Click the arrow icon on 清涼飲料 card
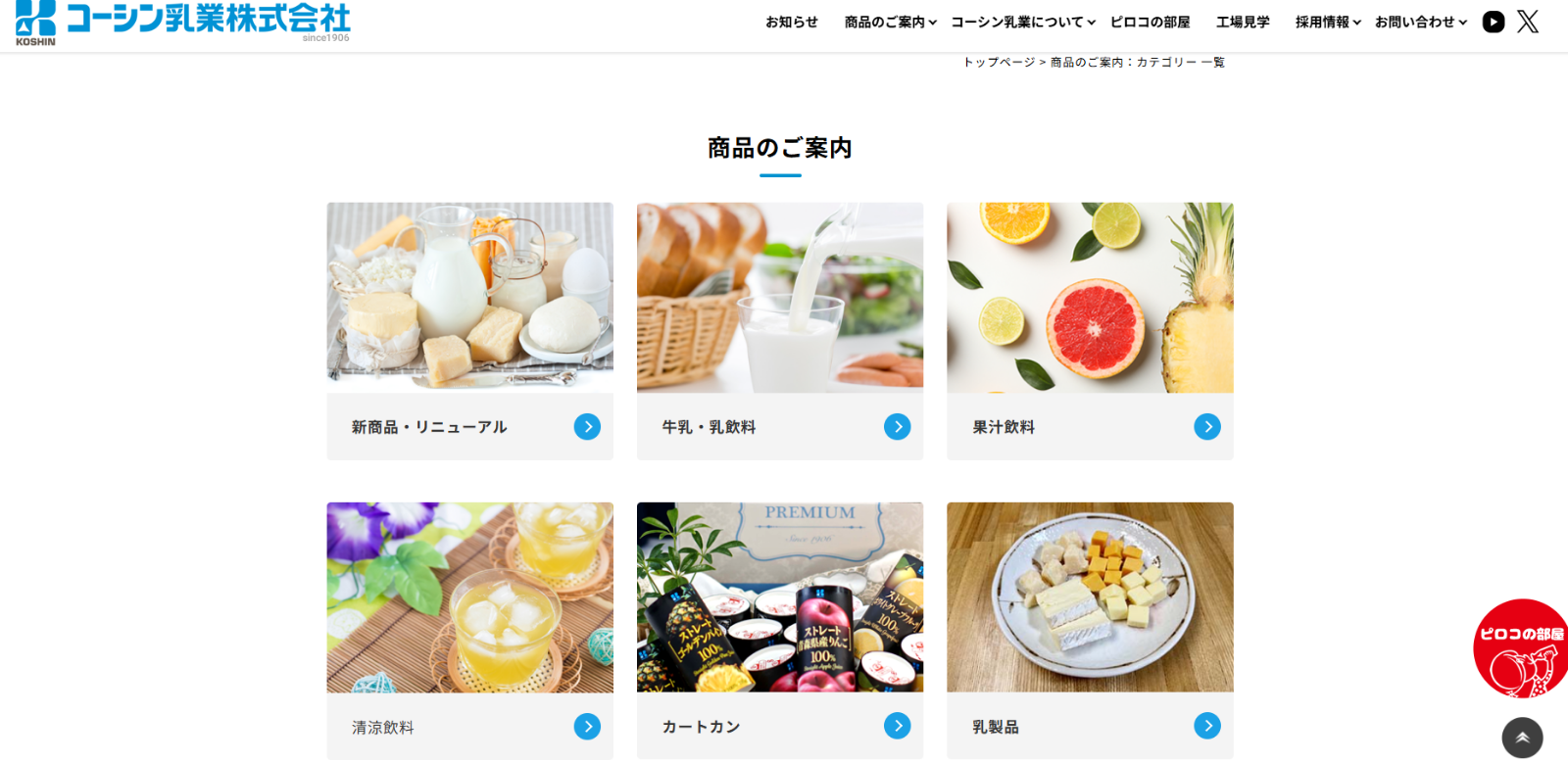The height and width of the screenshot is (763, 1568). tap(587, 727)
